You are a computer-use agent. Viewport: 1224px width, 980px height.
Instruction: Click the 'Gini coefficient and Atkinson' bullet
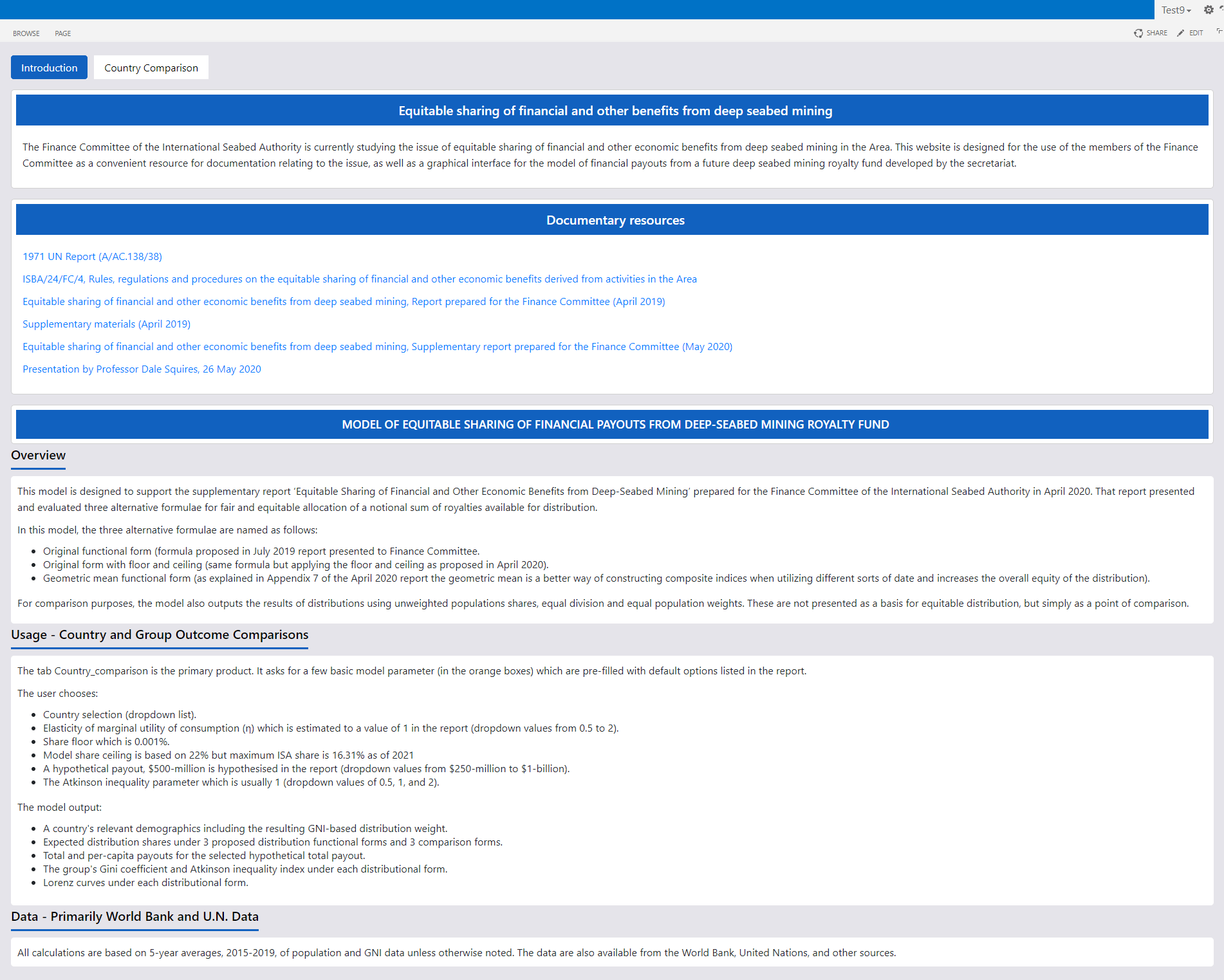tap(245, 869)
